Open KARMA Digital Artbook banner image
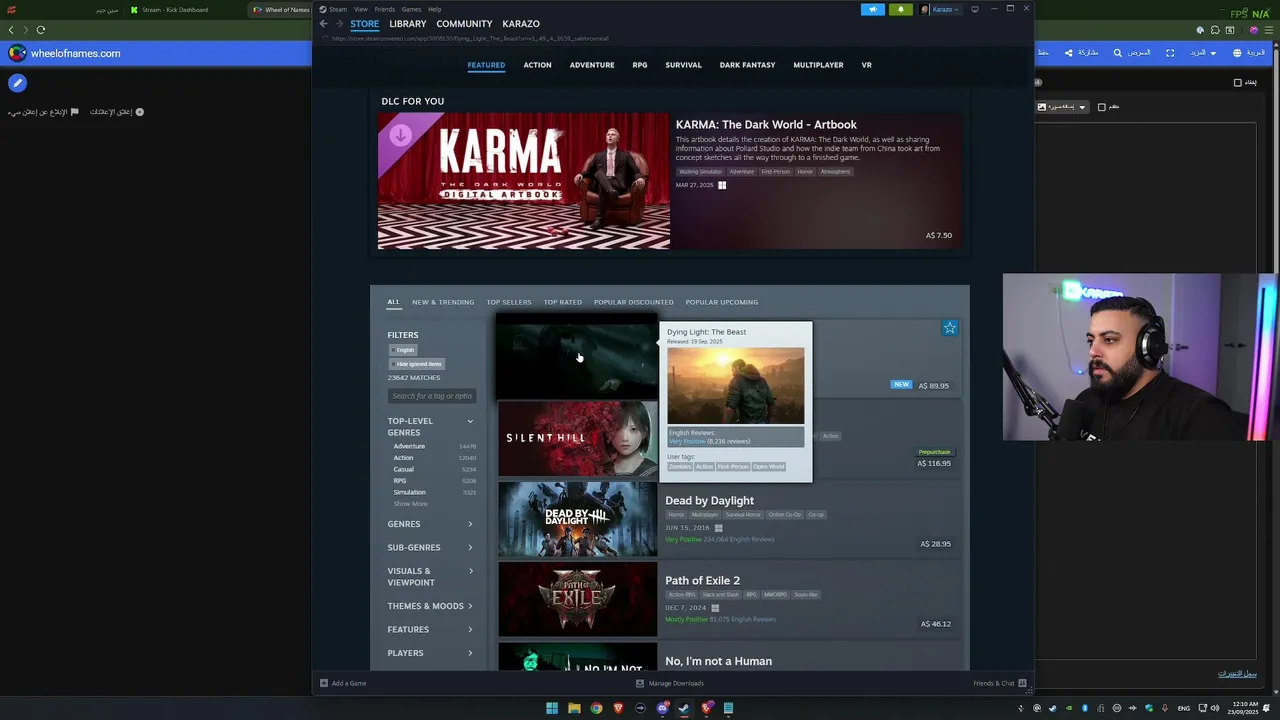Viewport: 1280px width, 720px height. coord(524,181)
